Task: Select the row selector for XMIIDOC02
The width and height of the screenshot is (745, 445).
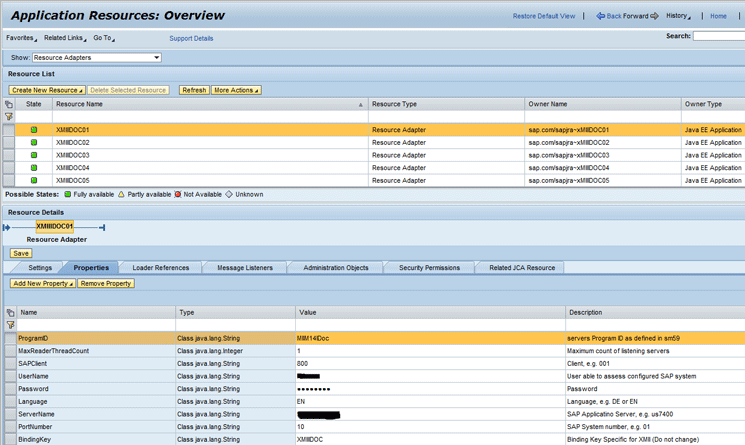Action: 9,143
